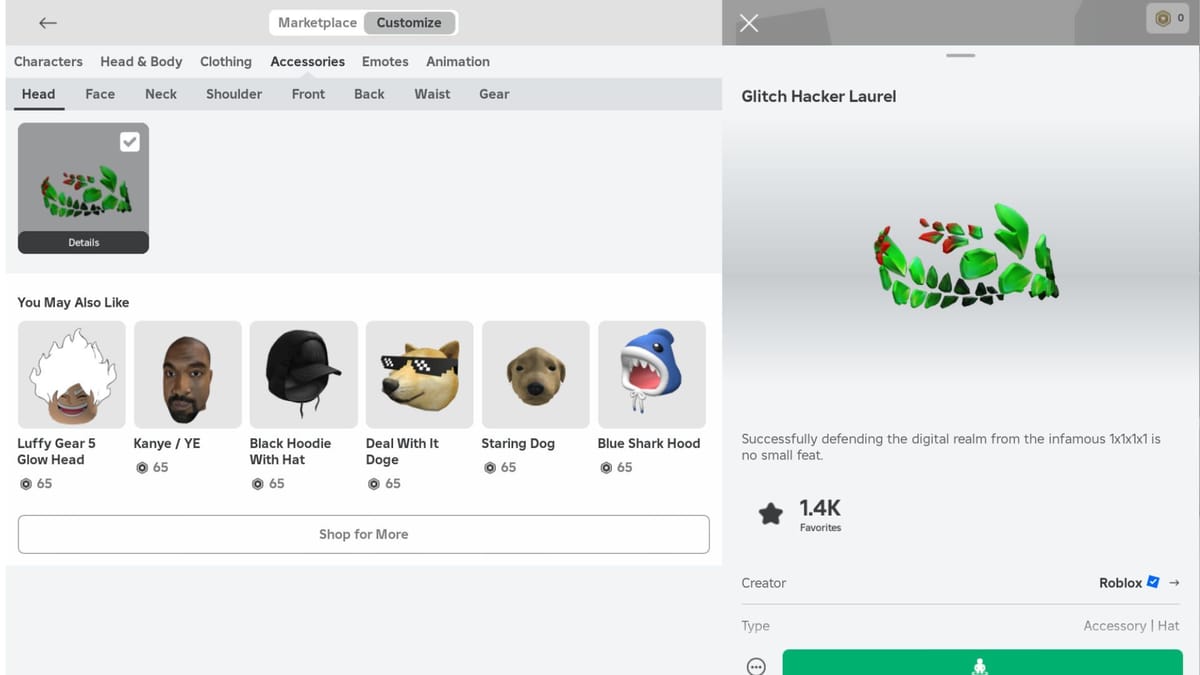The image size is (1200, 675).
Task: Close the Glitch Hacker Laurel panel
Action: pos(748,23)
